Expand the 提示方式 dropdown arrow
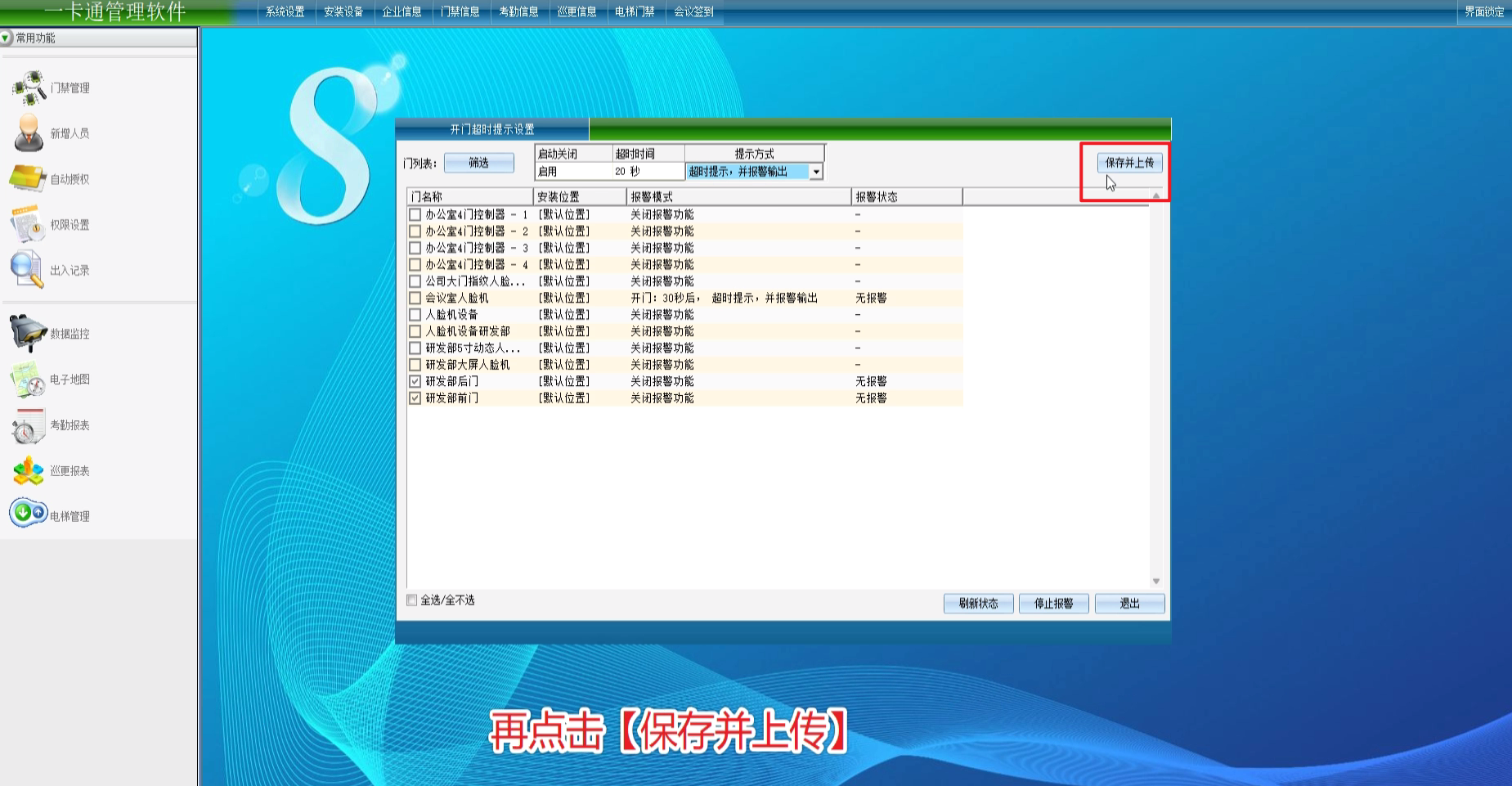The image size is (1512, 786). pyautogui.click(x=815, y=172)
